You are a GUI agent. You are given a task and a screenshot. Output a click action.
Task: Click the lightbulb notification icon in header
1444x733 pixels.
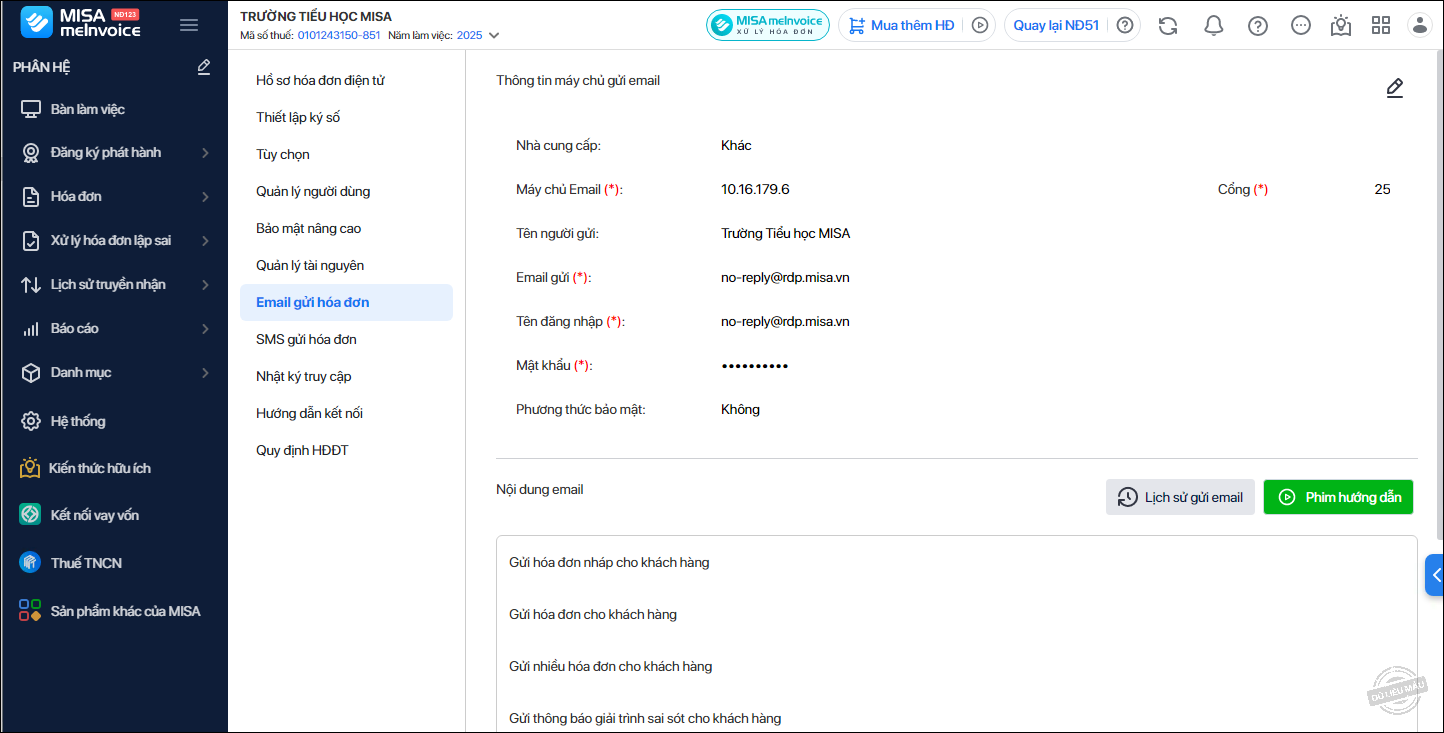(x=1341, y=25)
